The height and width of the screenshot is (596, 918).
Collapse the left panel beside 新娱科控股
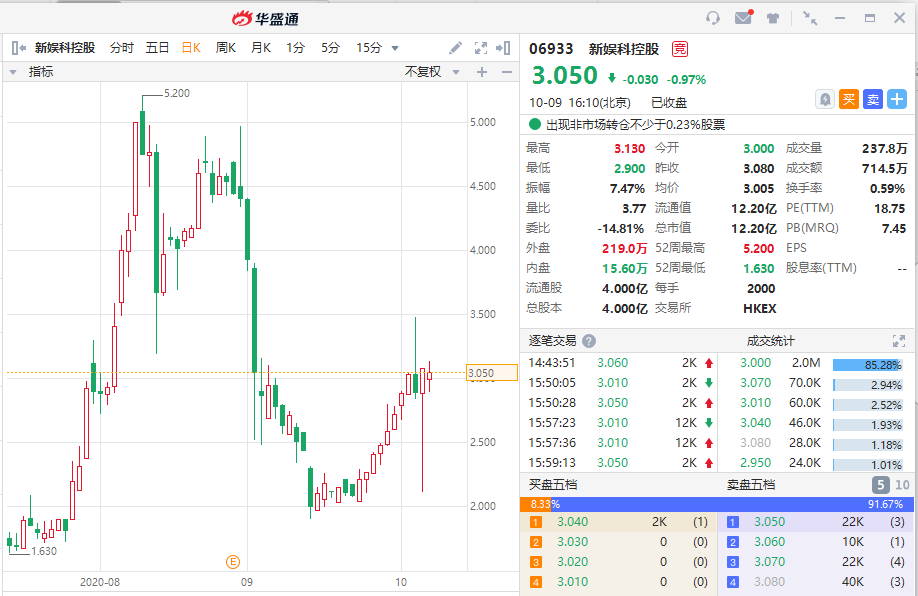(18, 48)
